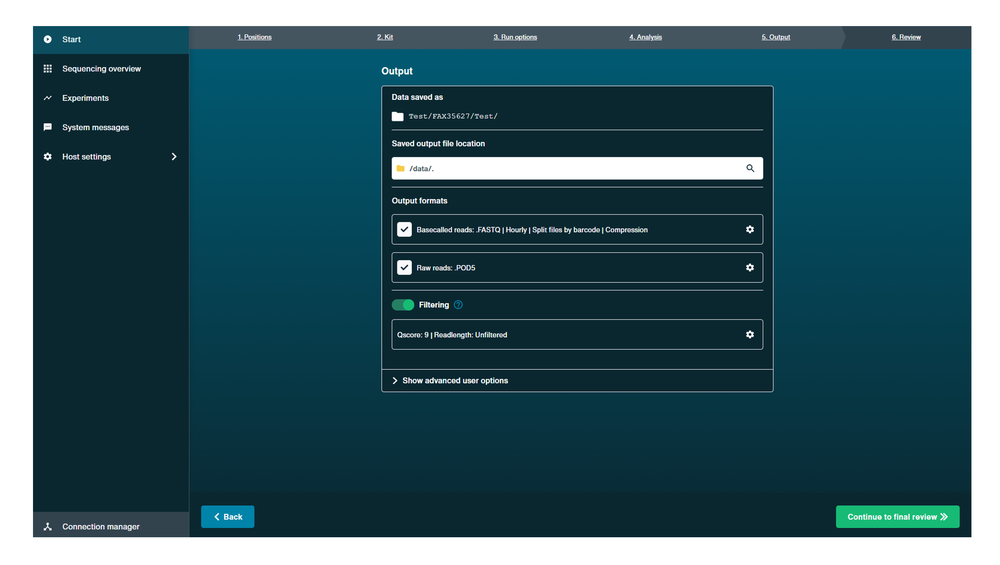Open Connection manager at sidebar bottom
The height and width of the screenshot is (565, 1000).
coord(111,525)
